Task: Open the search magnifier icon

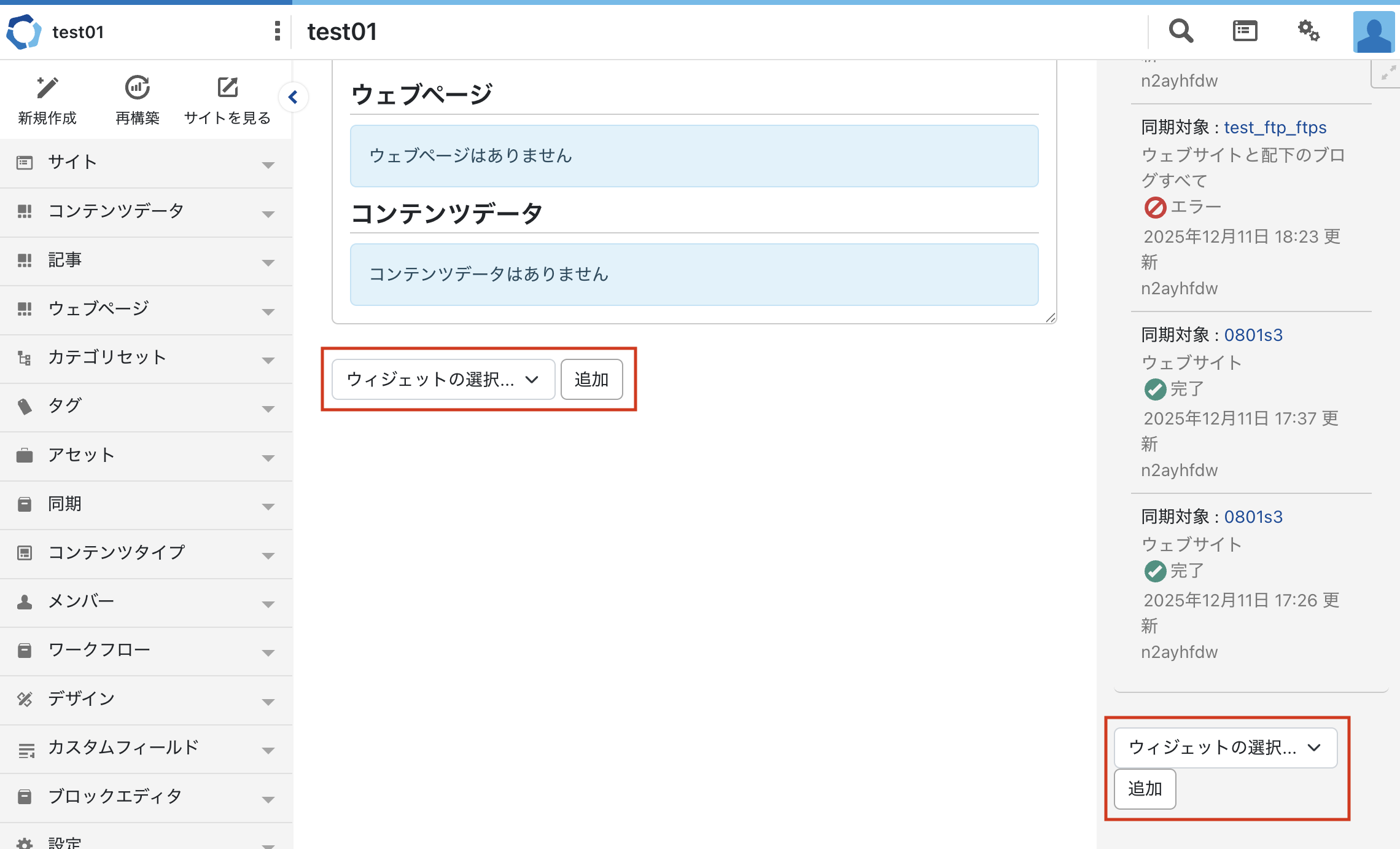Action: pyautogui.click(x=1180, y=31)
